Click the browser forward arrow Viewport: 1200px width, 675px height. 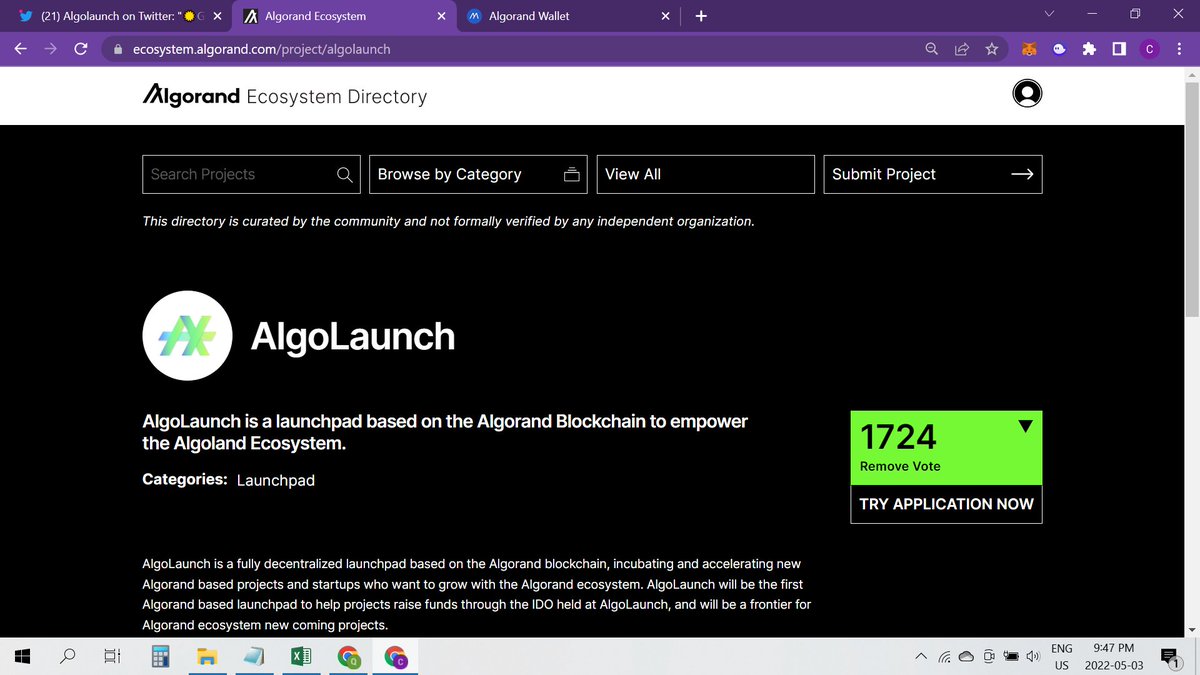[x=50, y=48]
